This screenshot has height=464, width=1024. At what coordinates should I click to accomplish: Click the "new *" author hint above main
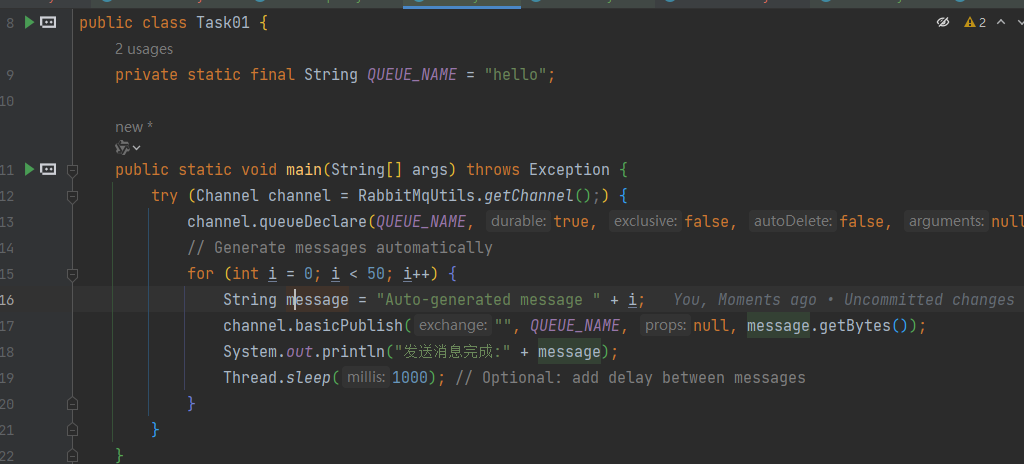click(134, 127)
